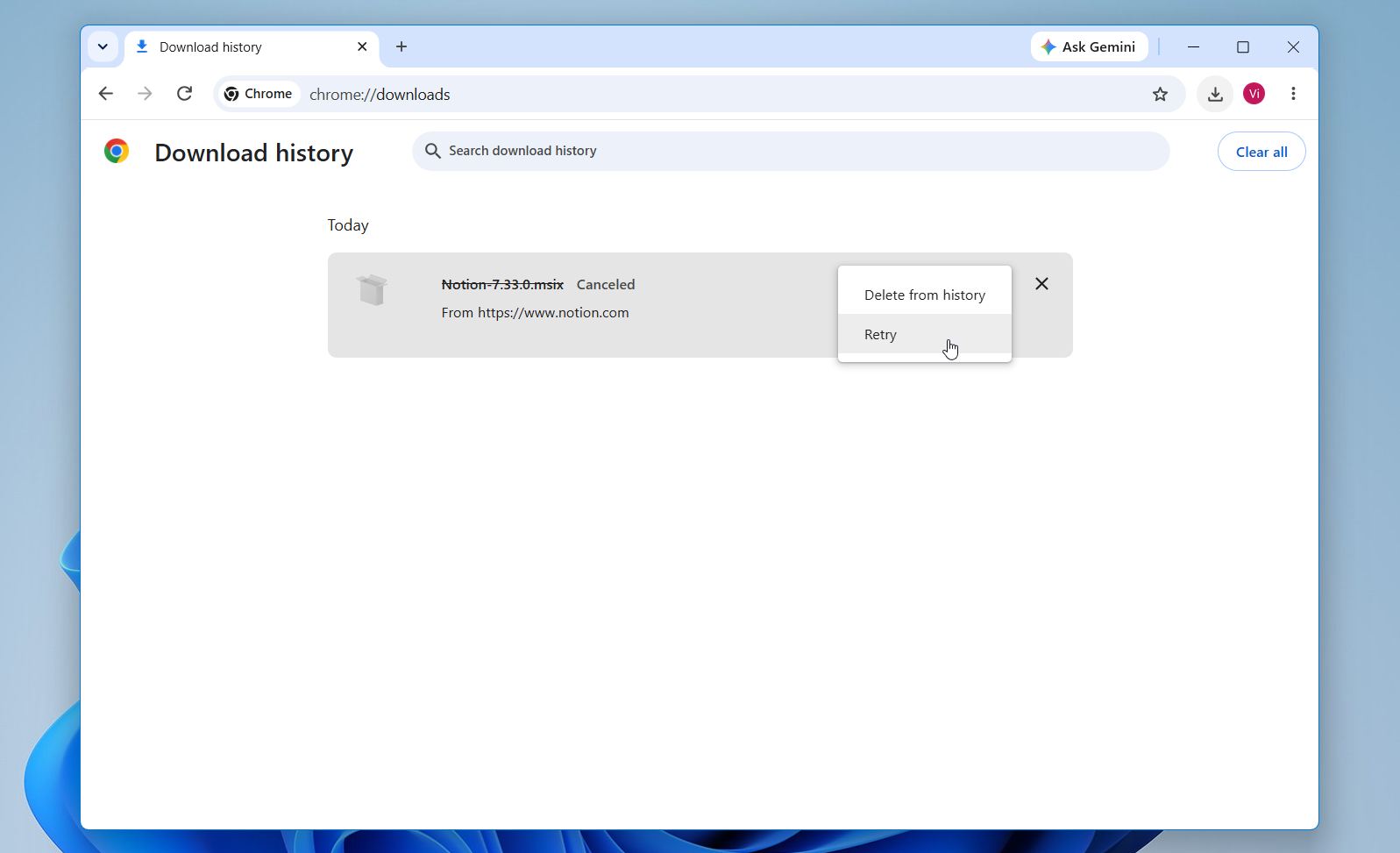Screen dimensions: 1400x853
Task: Close the Download history tab
Action: tap(362, 47)
